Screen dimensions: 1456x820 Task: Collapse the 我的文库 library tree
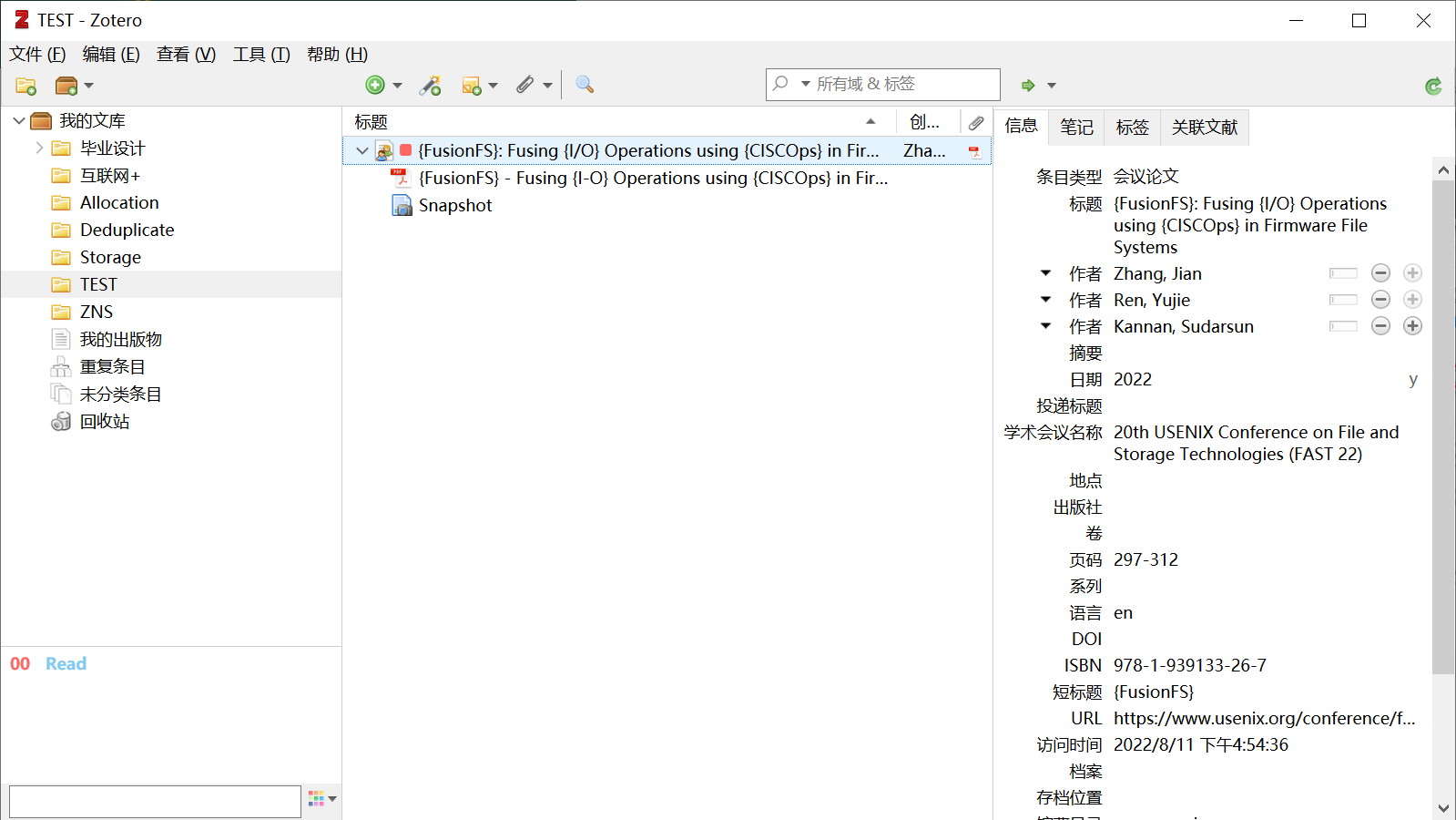click(x=19, y=120)
